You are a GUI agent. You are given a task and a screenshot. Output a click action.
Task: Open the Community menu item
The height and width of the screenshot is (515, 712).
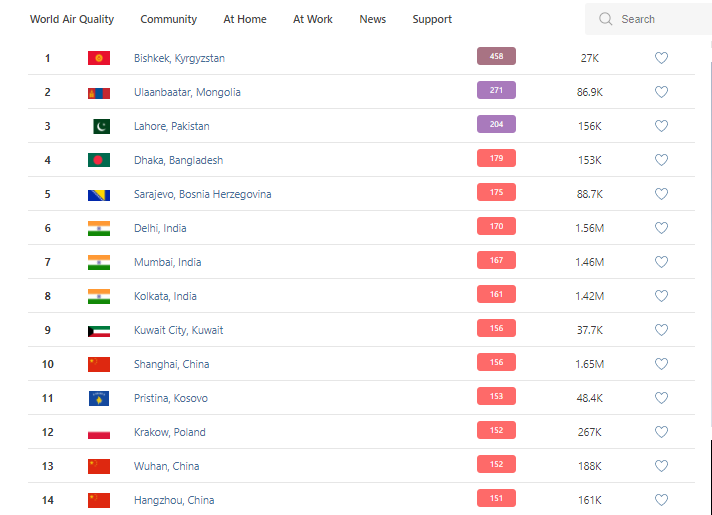169,19
